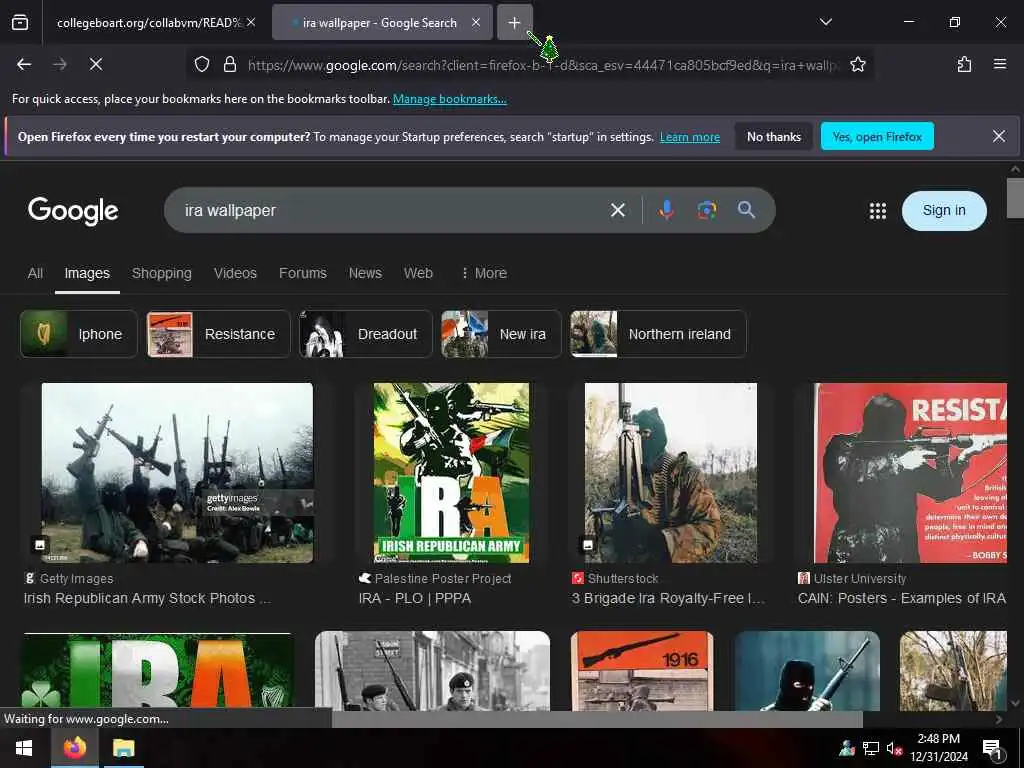Open Firefox extensions puzzle icon
Image resolution: width=1024 pixels, height=768 pixels.
tap(964, 64)
